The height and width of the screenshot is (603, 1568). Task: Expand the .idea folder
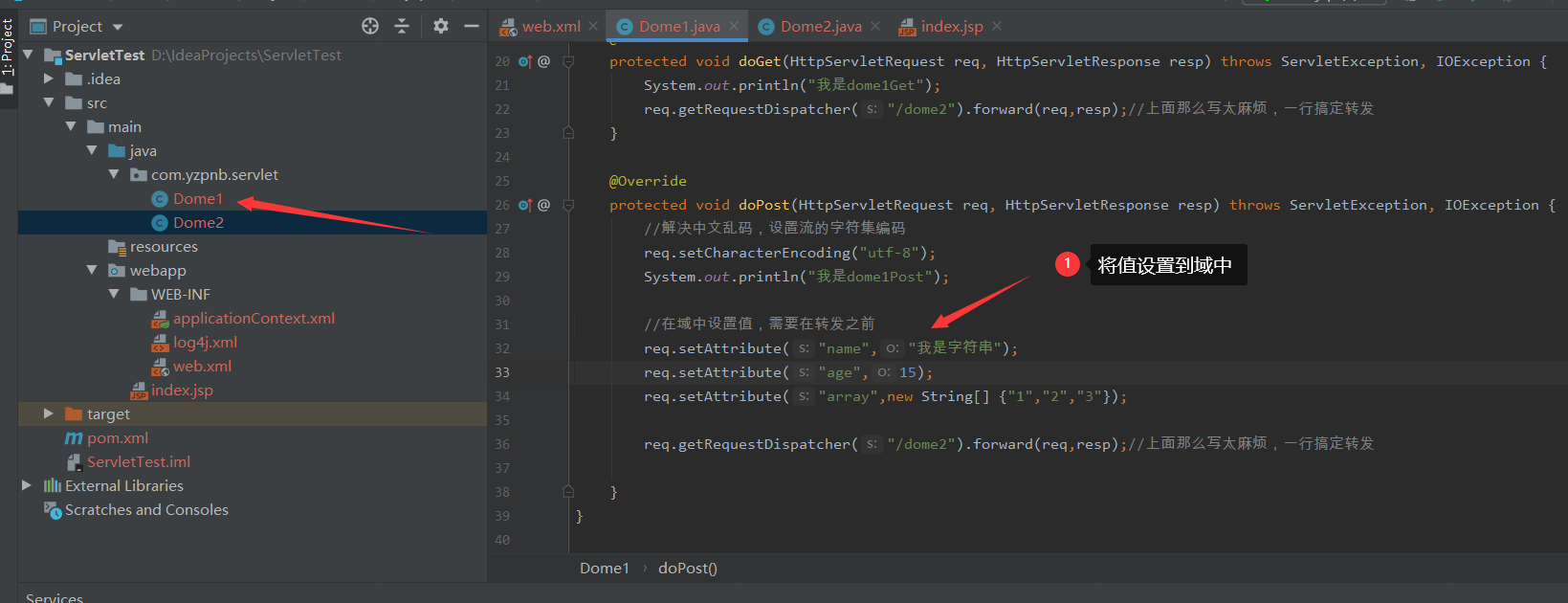coord(49,78)
